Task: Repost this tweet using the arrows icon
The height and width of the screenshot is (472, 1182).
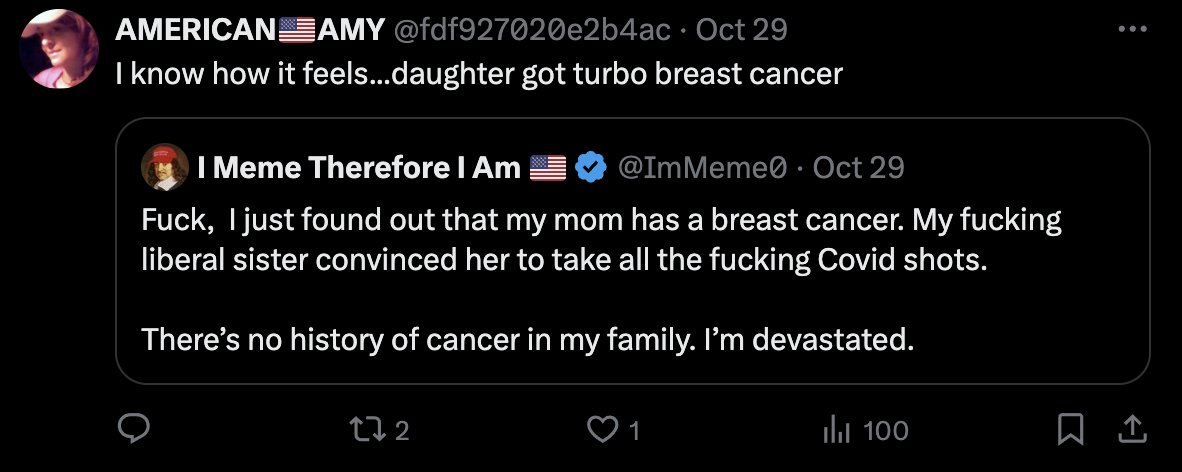Action: [366, 430]
